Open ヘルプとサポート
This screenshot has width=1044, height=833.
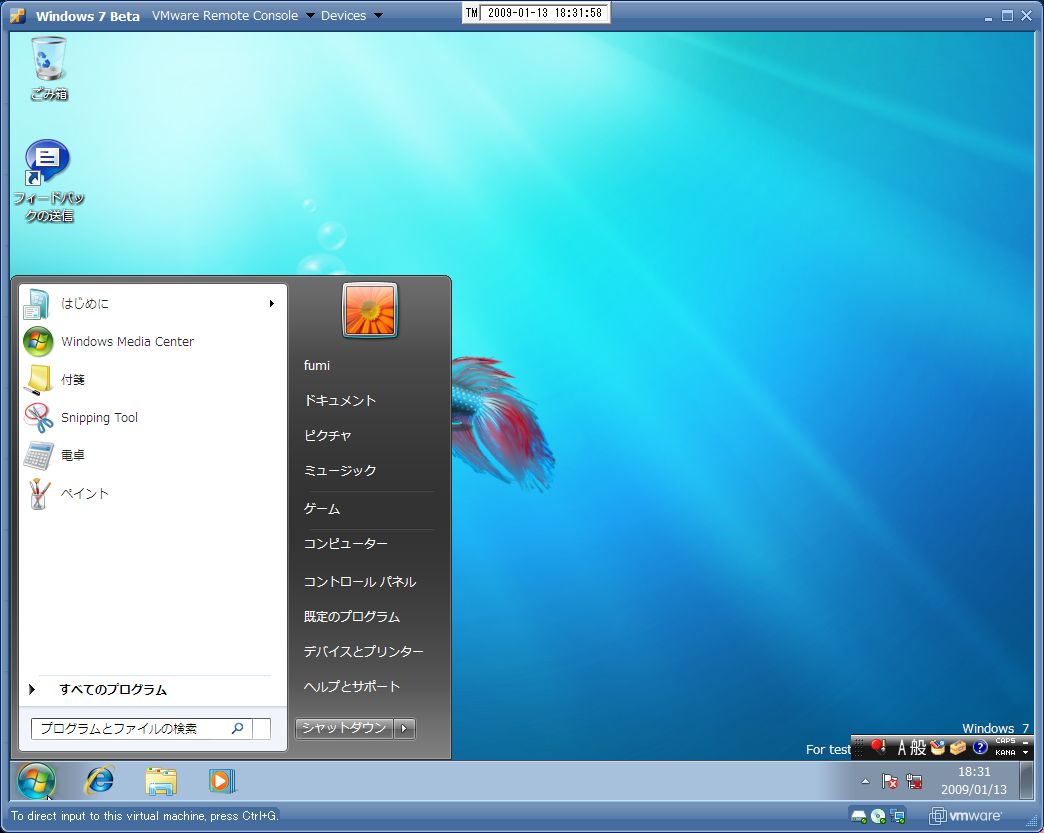[352, 687]
